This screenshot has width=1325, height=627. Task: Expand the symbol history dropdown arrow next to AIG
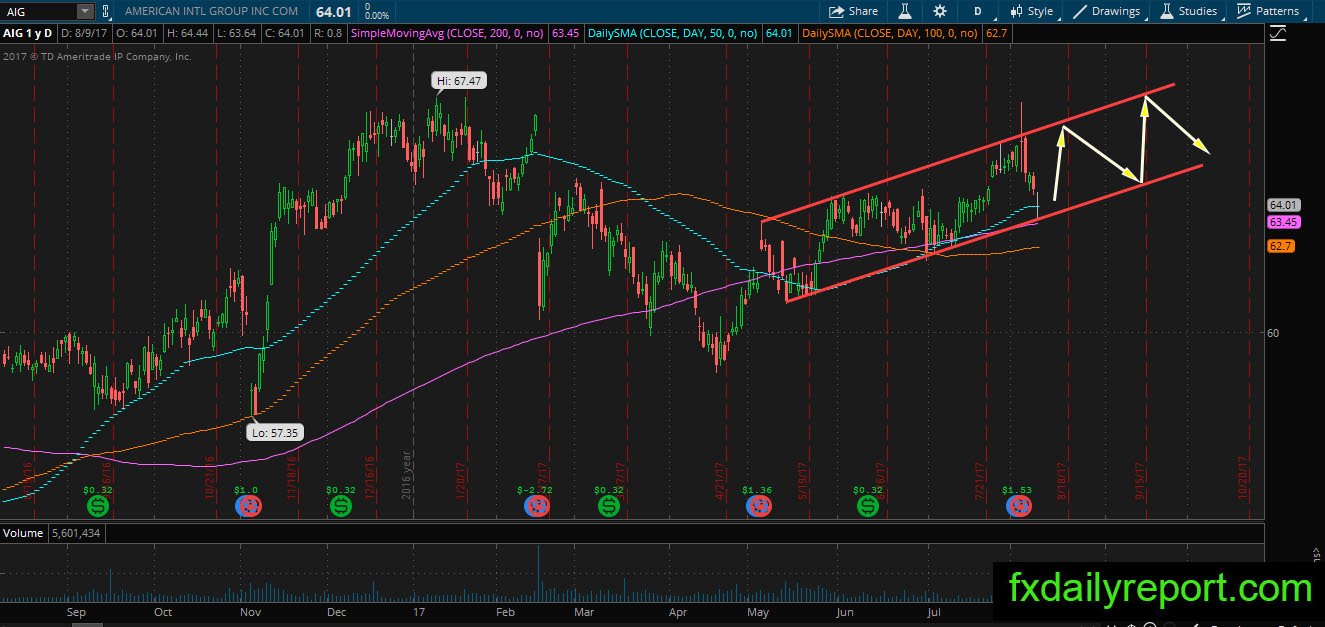tap(85, 11)
